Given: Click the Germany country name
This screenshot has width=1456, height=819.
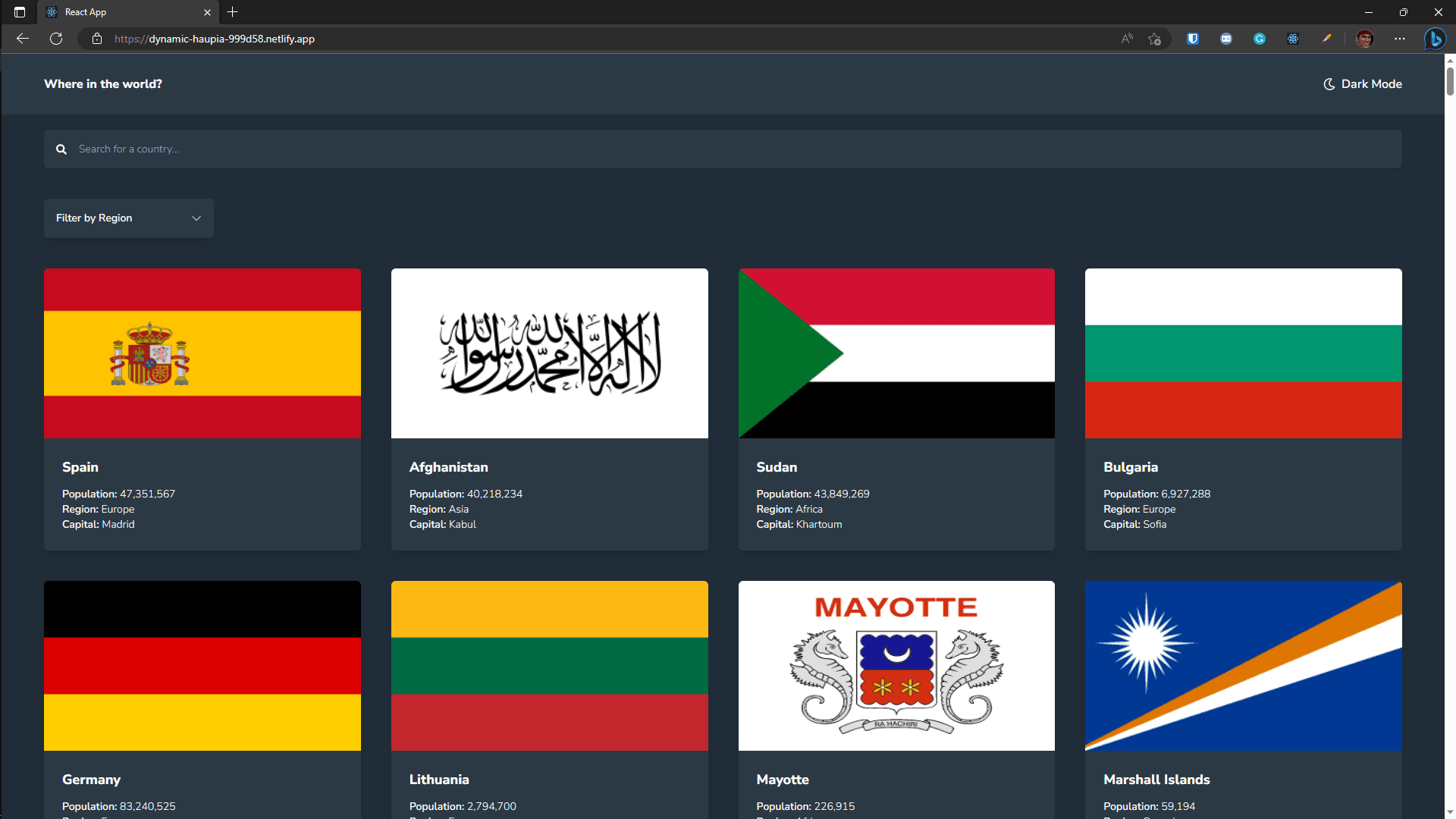Looking at the screenshot, I should pyautogui.click(x=92, y=780).
